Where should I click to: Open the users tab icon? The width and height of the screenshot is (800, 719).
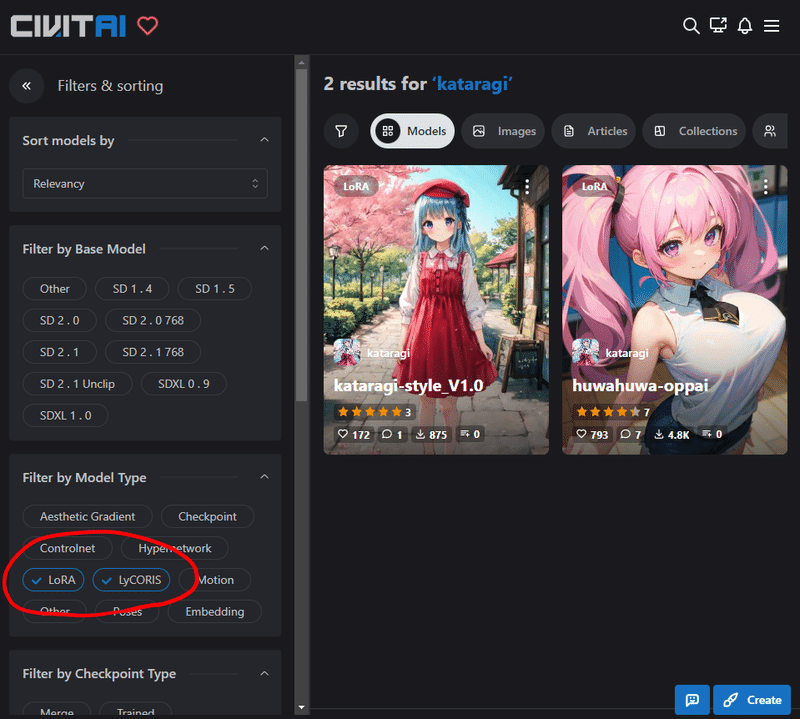(770, 131)
